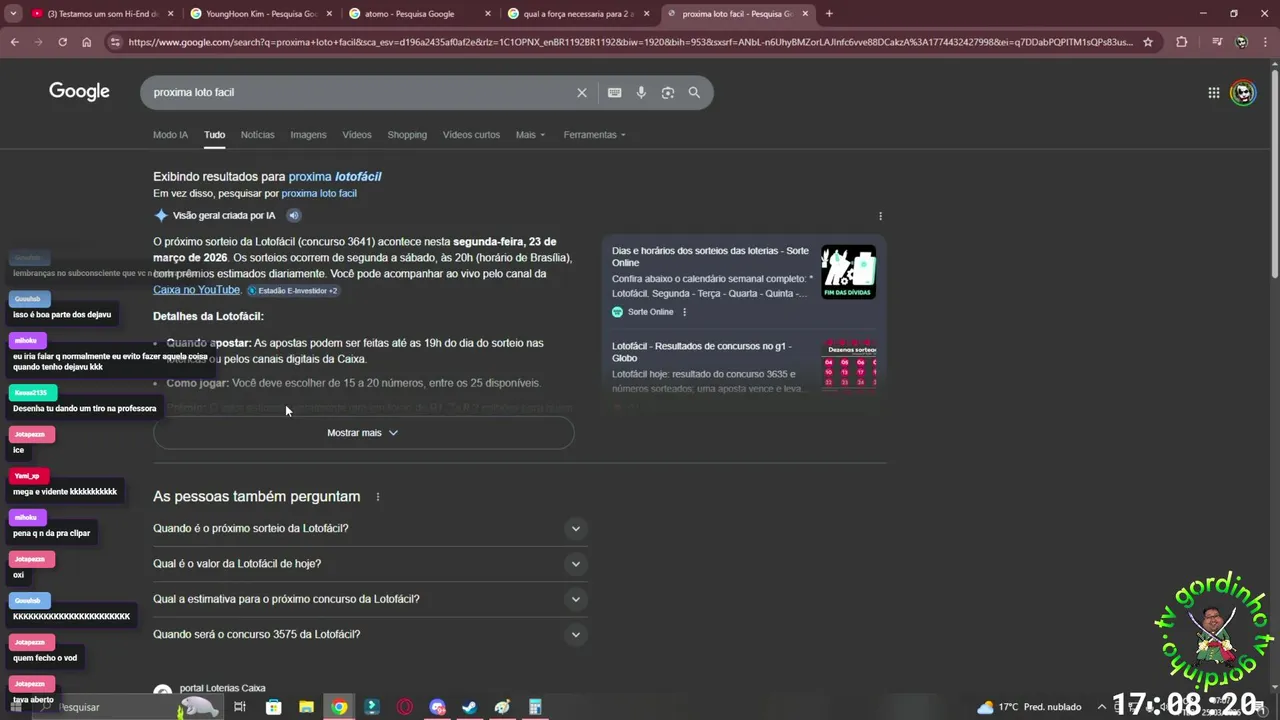
Task: Select the 'Imagens' results tab
Action: 308,135
